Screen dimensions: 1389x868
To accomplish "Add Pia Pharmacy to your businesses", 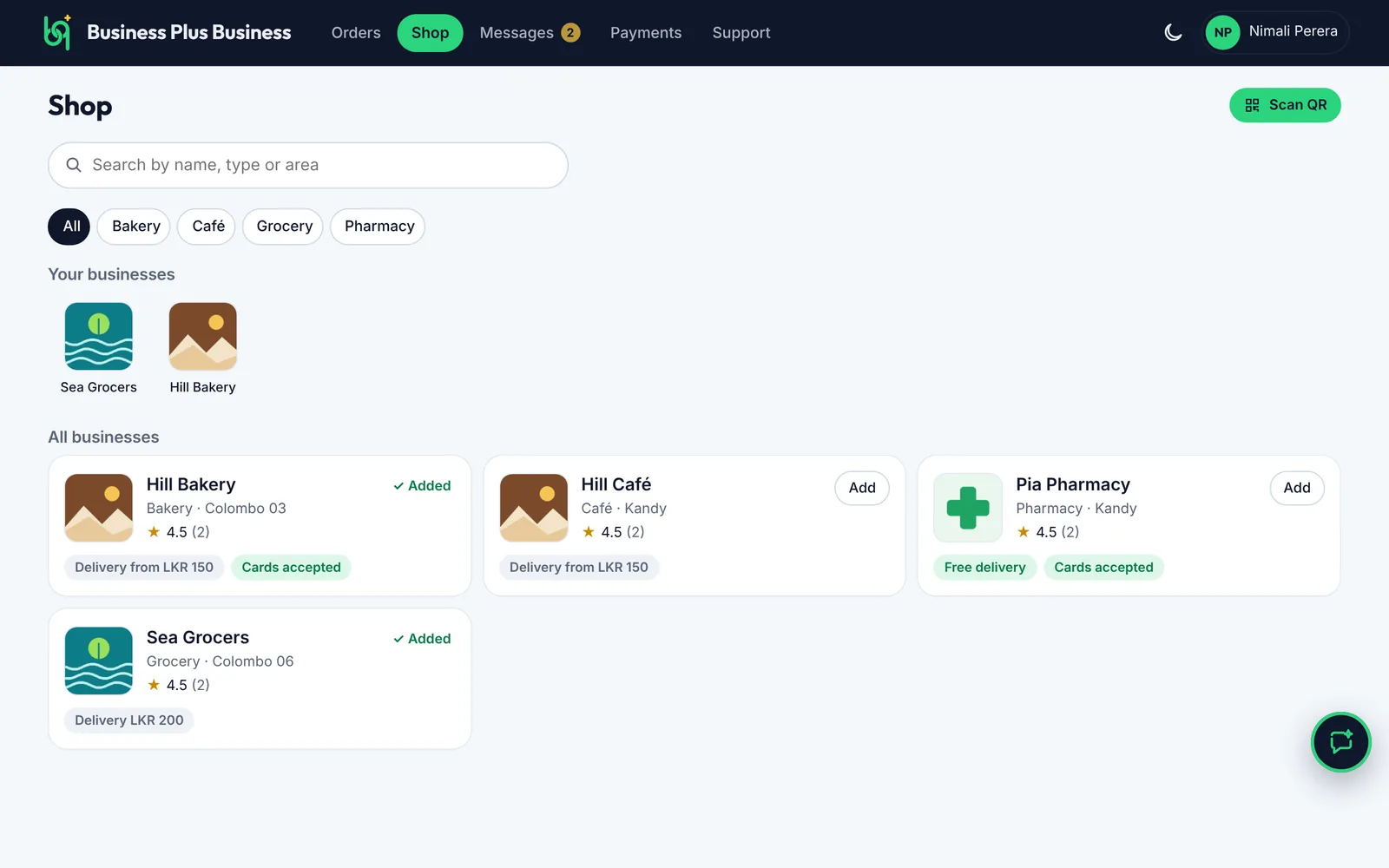I will 1297,488.
